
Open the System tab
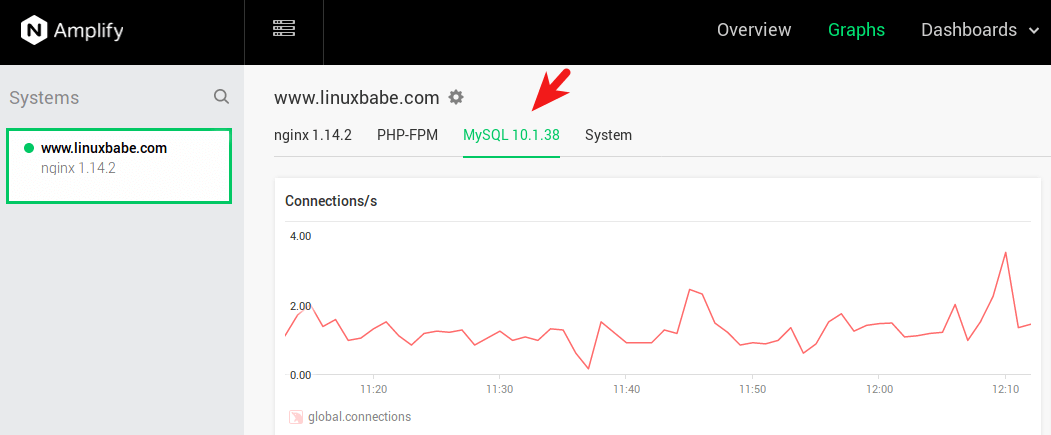click(x=608, y=135)
